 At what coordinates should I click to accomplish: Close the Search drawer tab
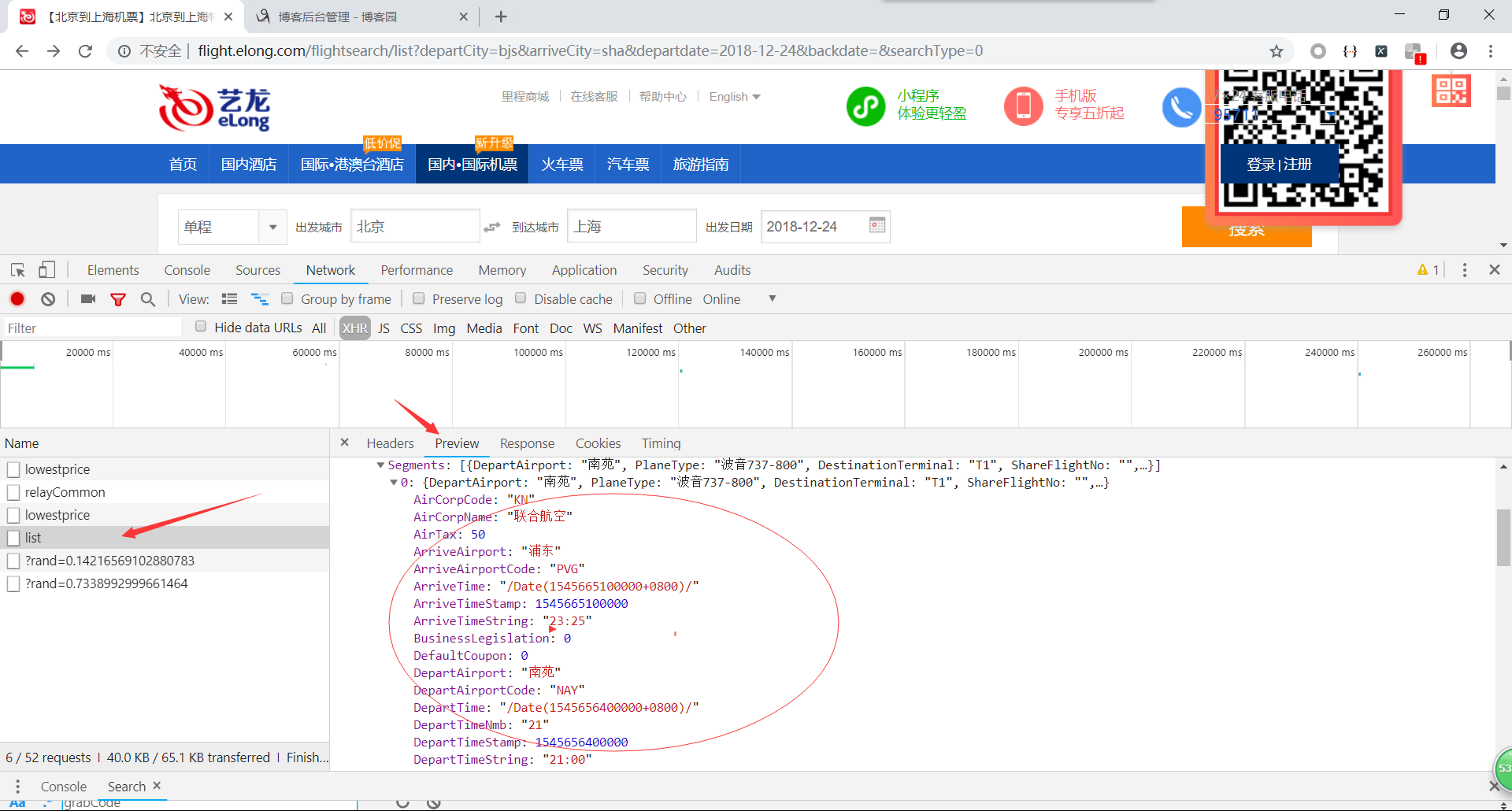tap(157, 786)
